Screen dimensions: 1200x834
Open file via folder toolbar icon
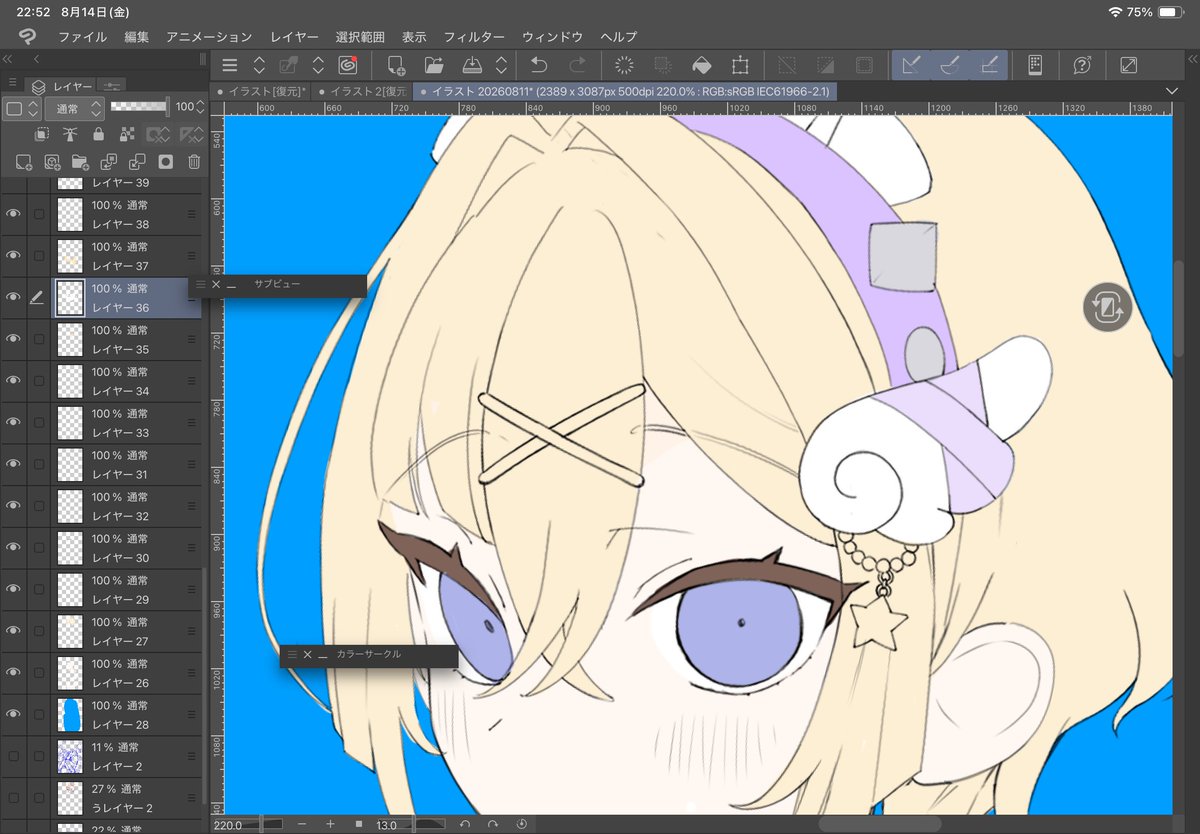pyautogui.click(x=434, y=66)
